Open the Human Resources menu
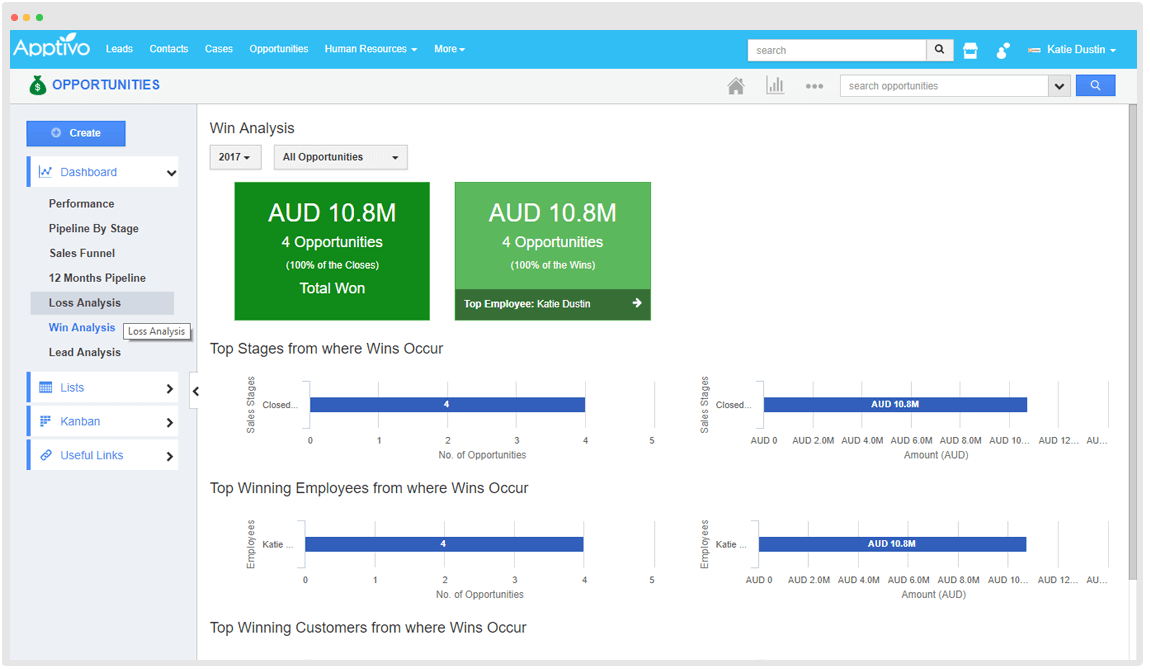The width and height of the screenshot is (1150, 670). coord(370,48)
